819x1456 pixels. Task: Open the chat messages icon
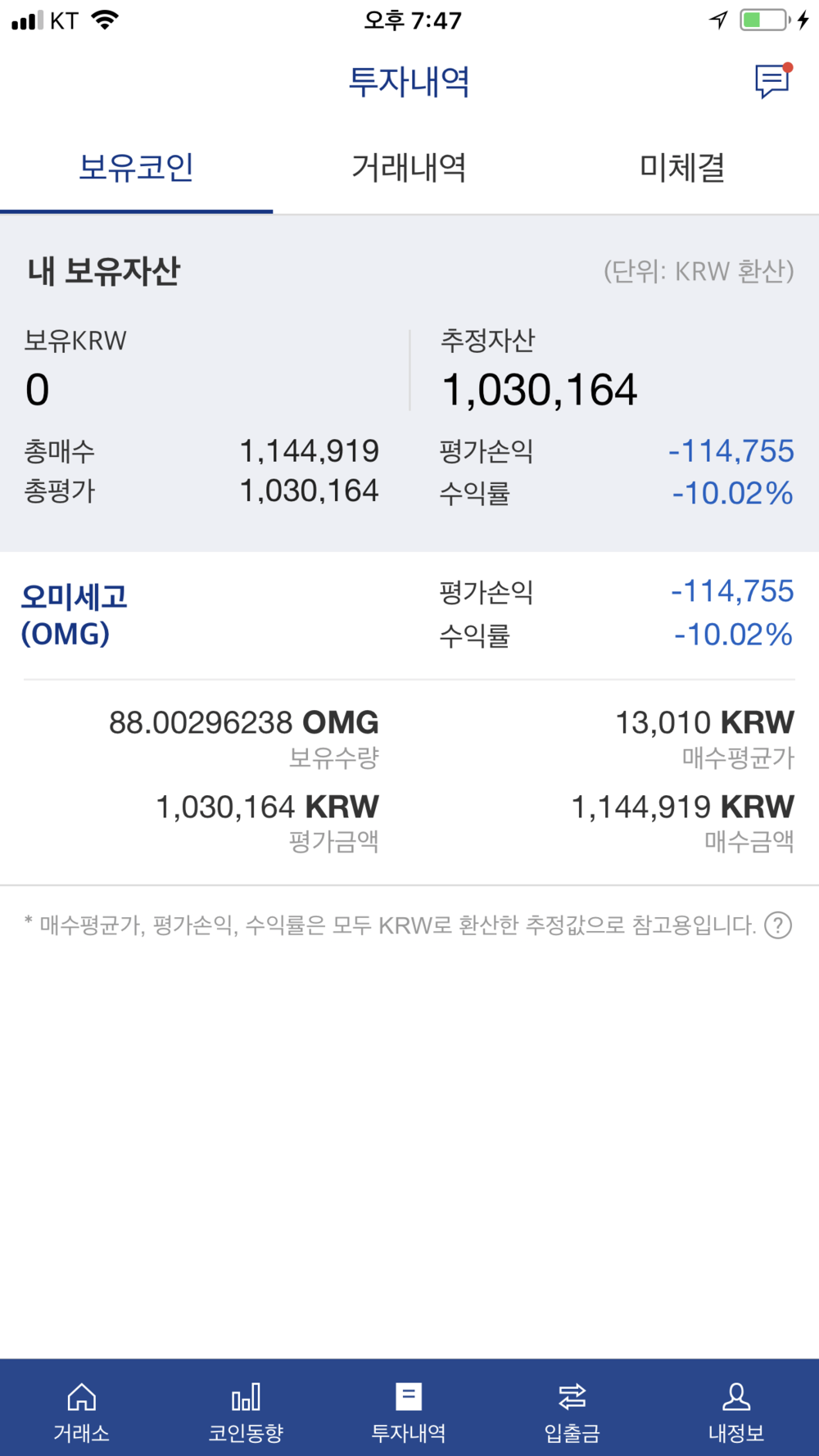click(x=771, y=81)
